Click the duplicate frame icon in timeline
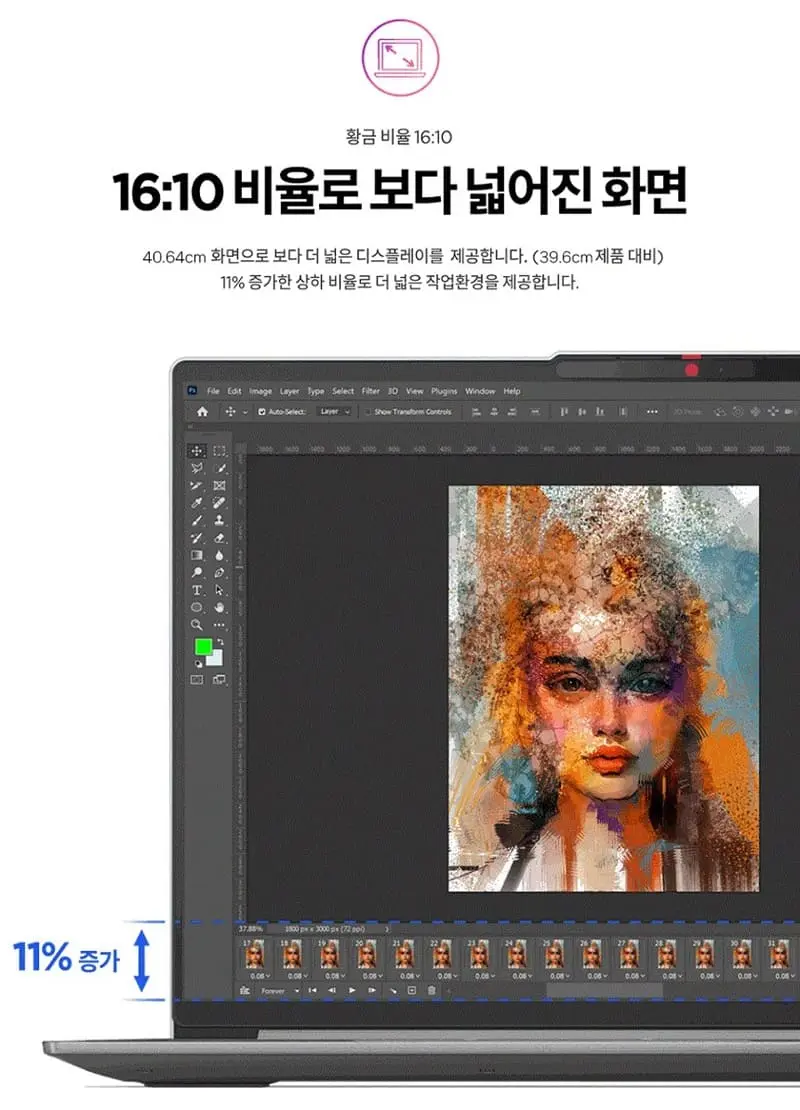This screenshot has height=1110, width=800. (412, 990)
